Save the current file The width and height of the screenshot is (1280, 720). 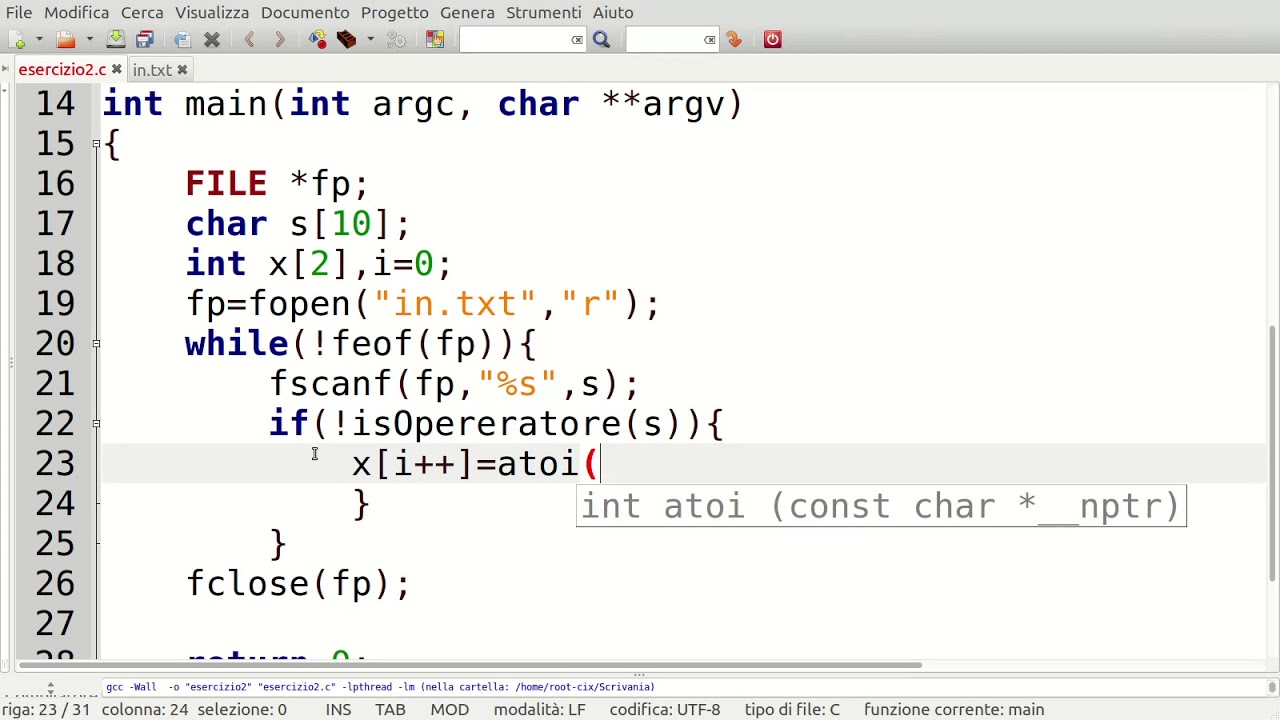116,40
